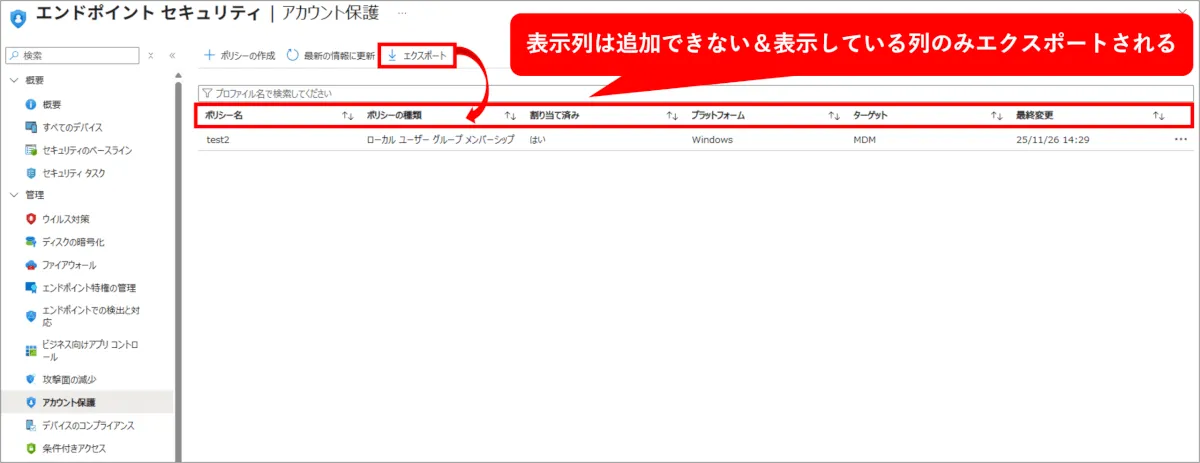The width and height of the screenshot is (1200, 463).
Task: Sort by 割り当て済み column arrows
Action: [672, 116]
